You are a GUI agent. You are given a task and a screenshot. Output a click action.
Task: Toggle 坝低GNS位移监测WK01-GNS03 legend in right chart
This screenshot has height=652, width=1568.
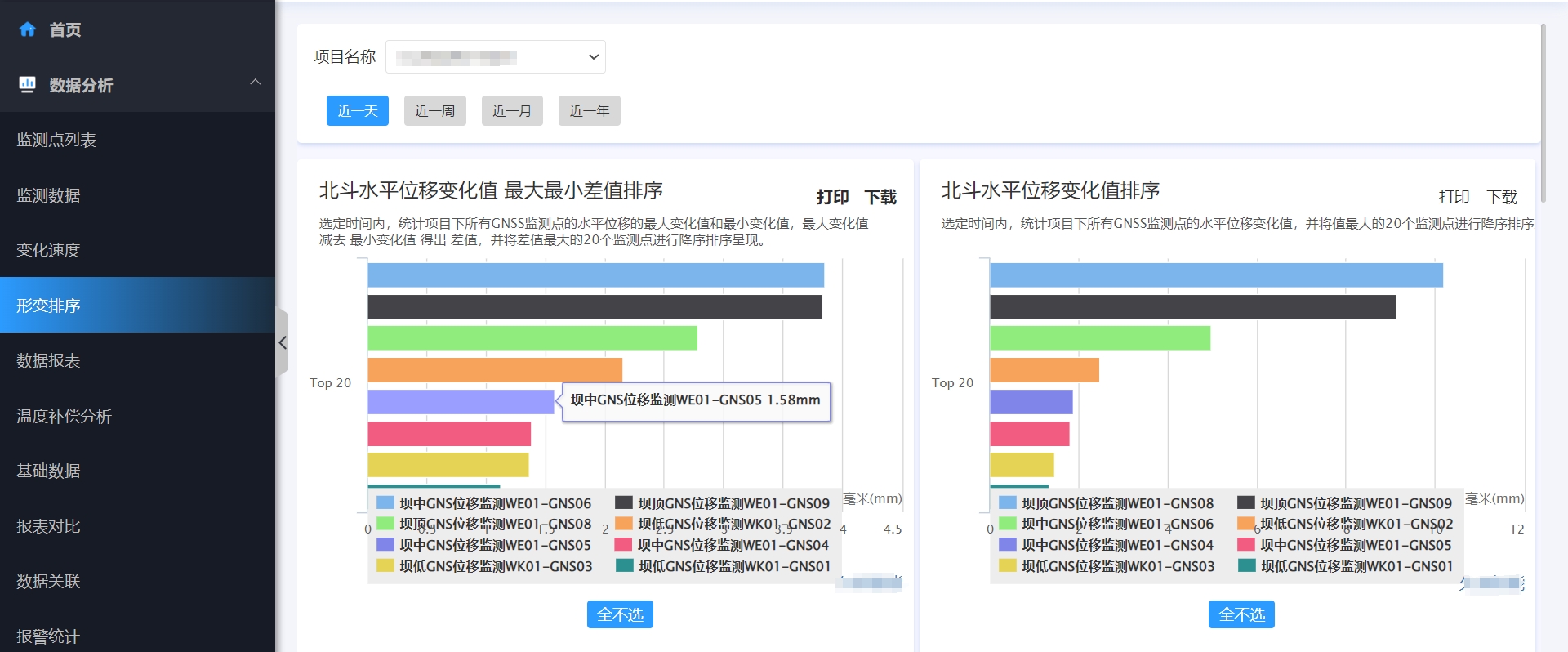[x=1107, y=566]
